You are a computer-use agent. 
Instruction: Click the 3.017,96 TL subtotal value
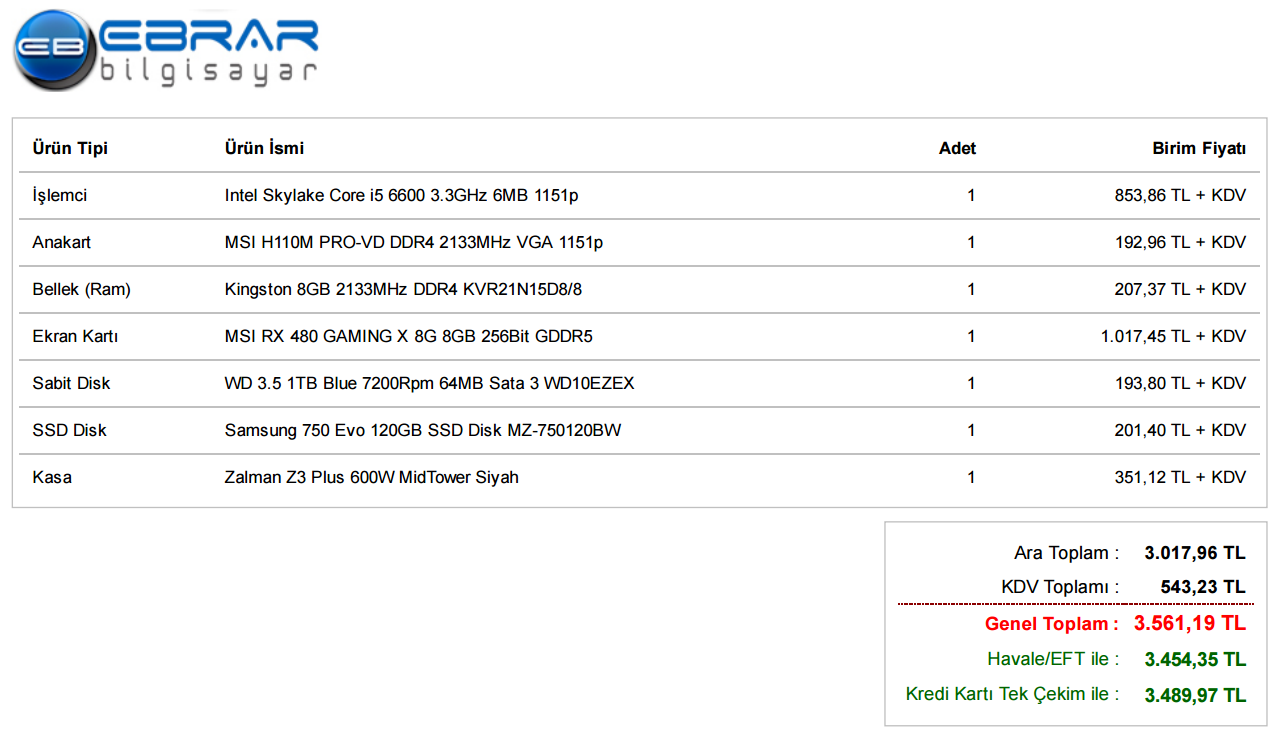point(1195,553)
